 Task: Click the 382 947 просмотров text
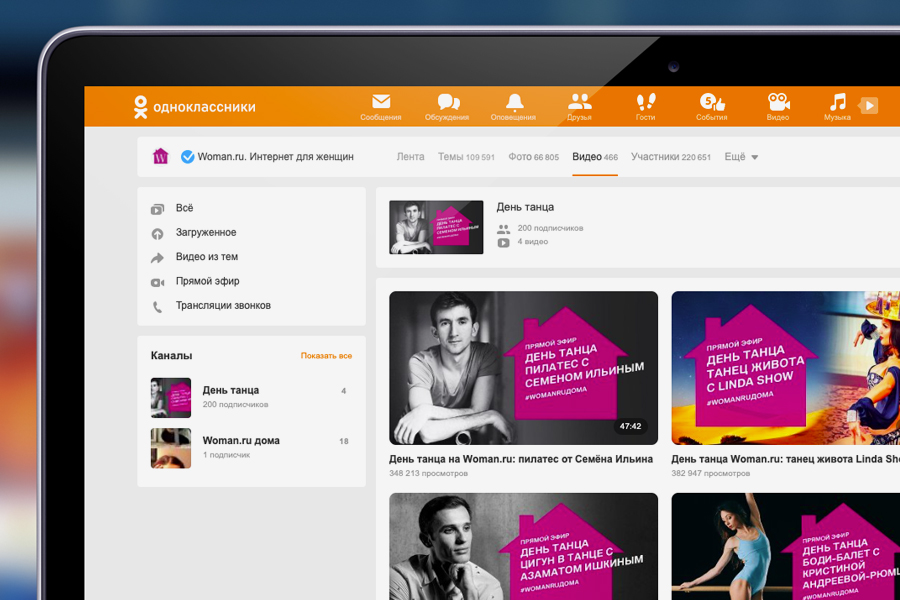(711, 474)
